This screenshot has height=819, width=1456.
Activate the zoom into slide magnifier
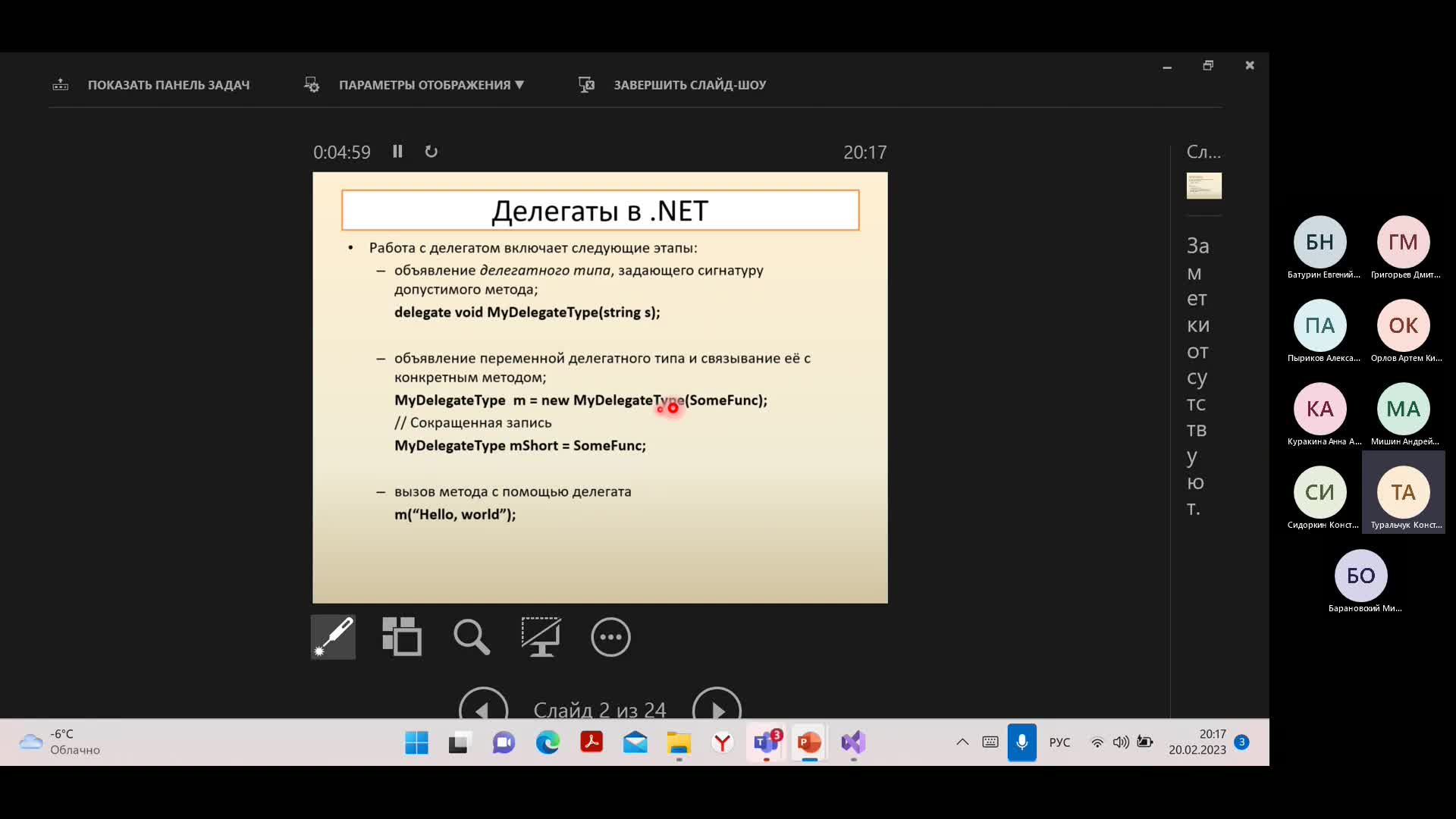[x=472, y=637]
